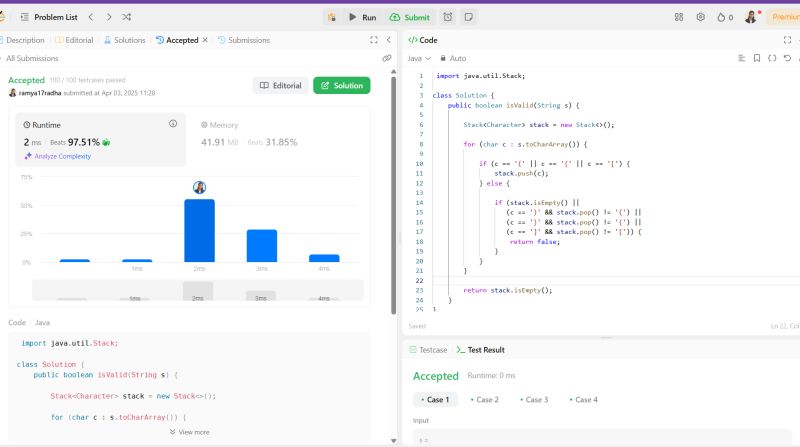This screenshot has width=800, height=447.
Task: Select the 2ms bar in runtime chart
Action: pyautogui.click(x=199, y=231)
